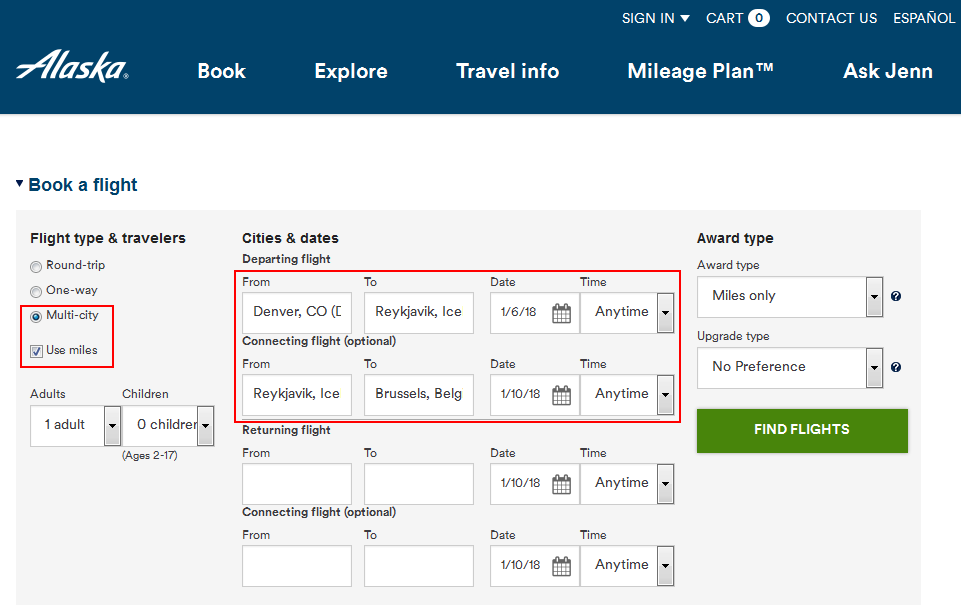The width and height of the screenshot is (961, 616).
Task: Click the "Cities & dates" heading
Action: pyautogui.click(x=290, y=238)
